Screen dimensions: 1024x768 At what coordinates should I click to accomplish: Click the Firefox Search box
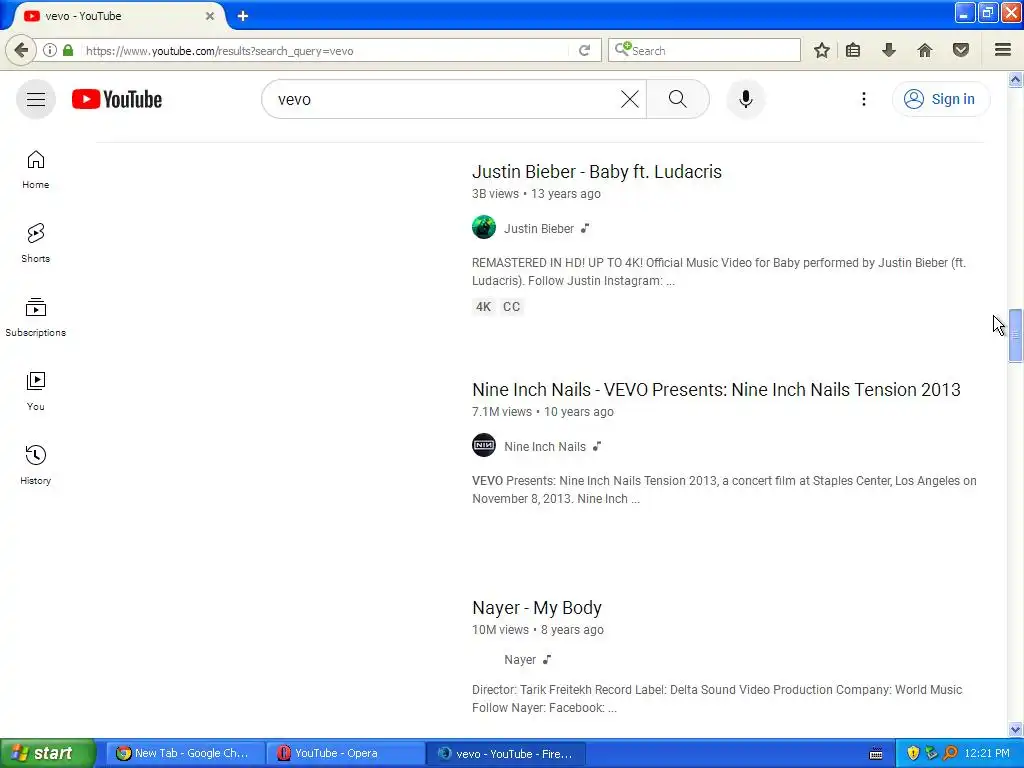pos(704,50)
